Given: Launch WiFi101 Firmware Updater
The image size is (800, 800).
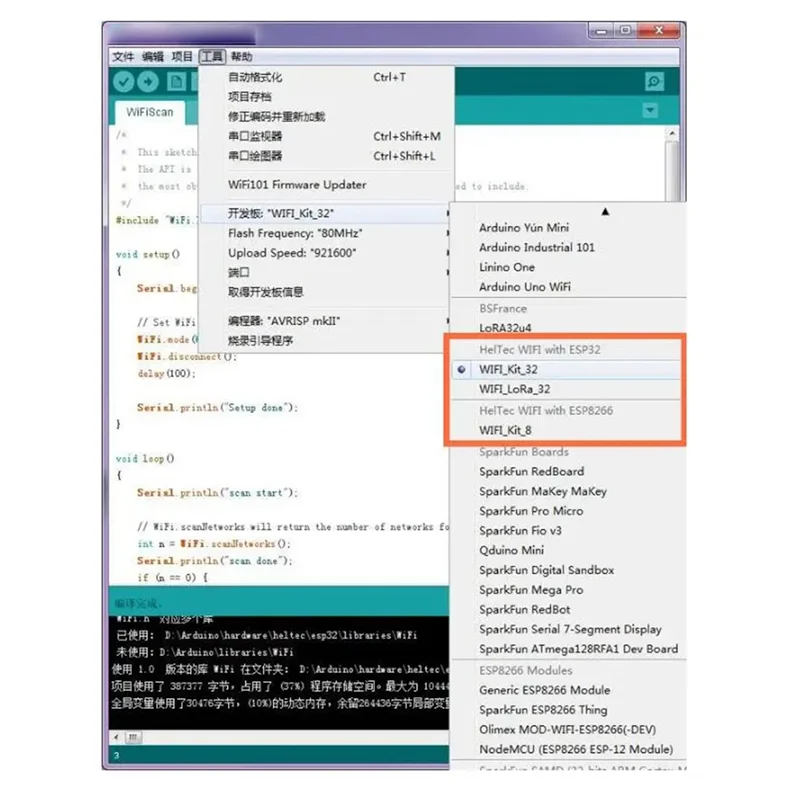Looking at the screenshot, I should click(x=327, y=185).
